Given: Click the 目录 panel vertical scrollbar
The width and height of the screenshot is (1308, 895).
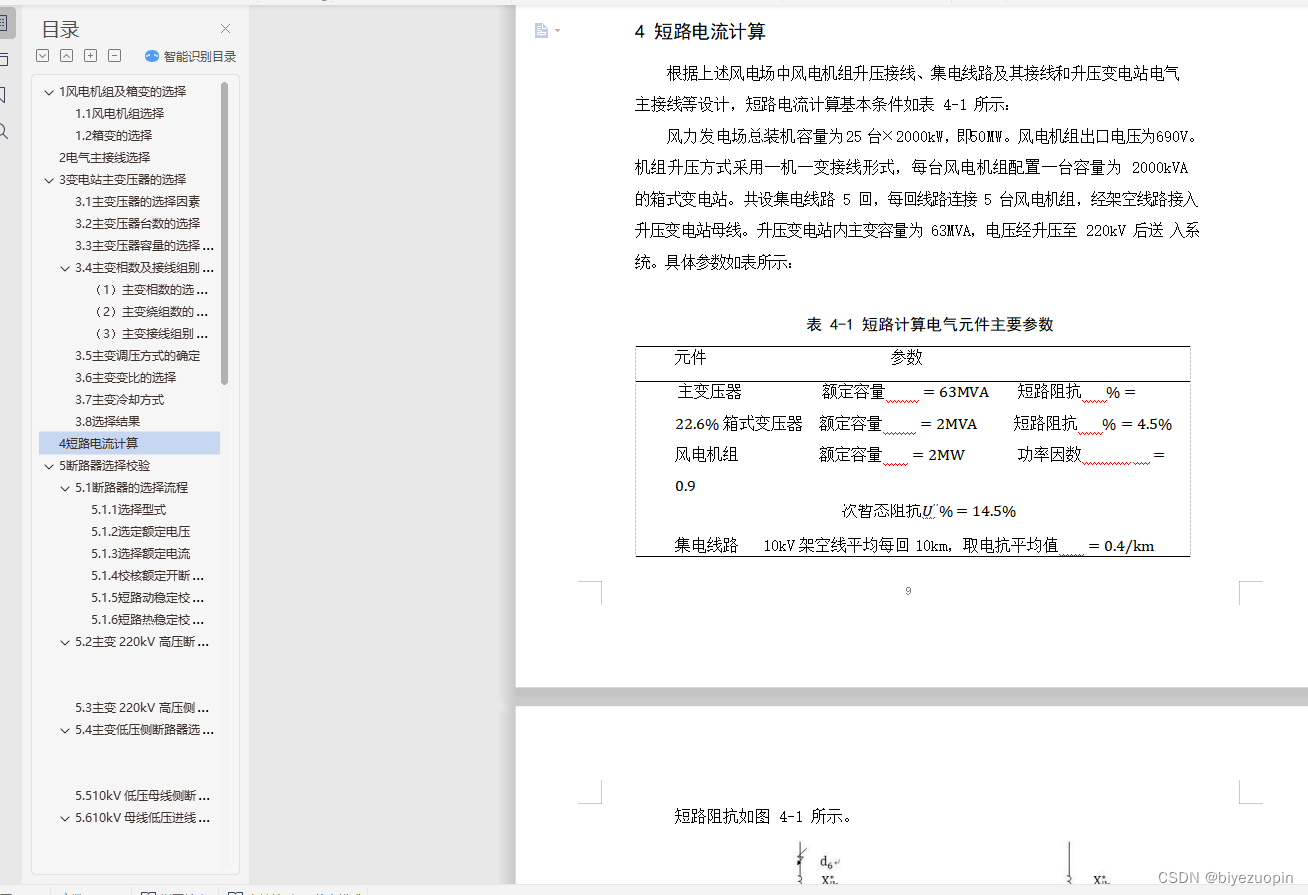Looking at the screenshot, I should [224, 233].
